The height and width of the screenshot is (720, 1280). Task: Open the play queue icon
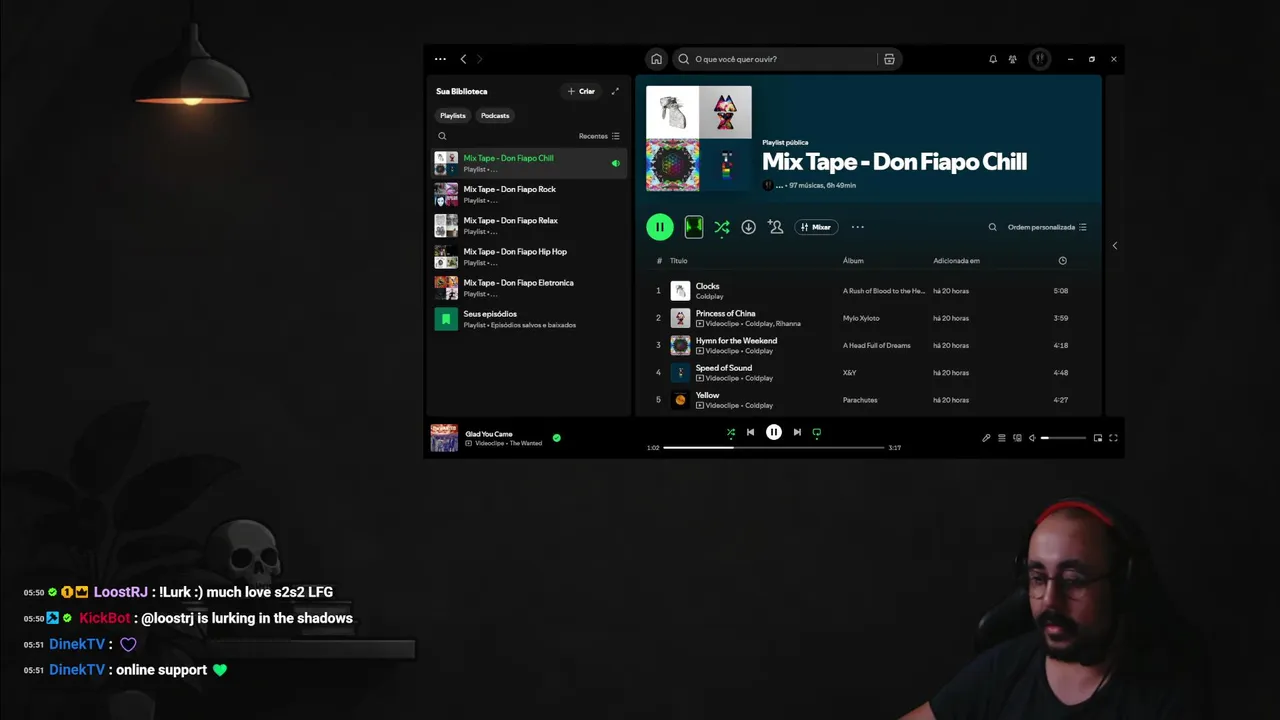(1002, 438)
